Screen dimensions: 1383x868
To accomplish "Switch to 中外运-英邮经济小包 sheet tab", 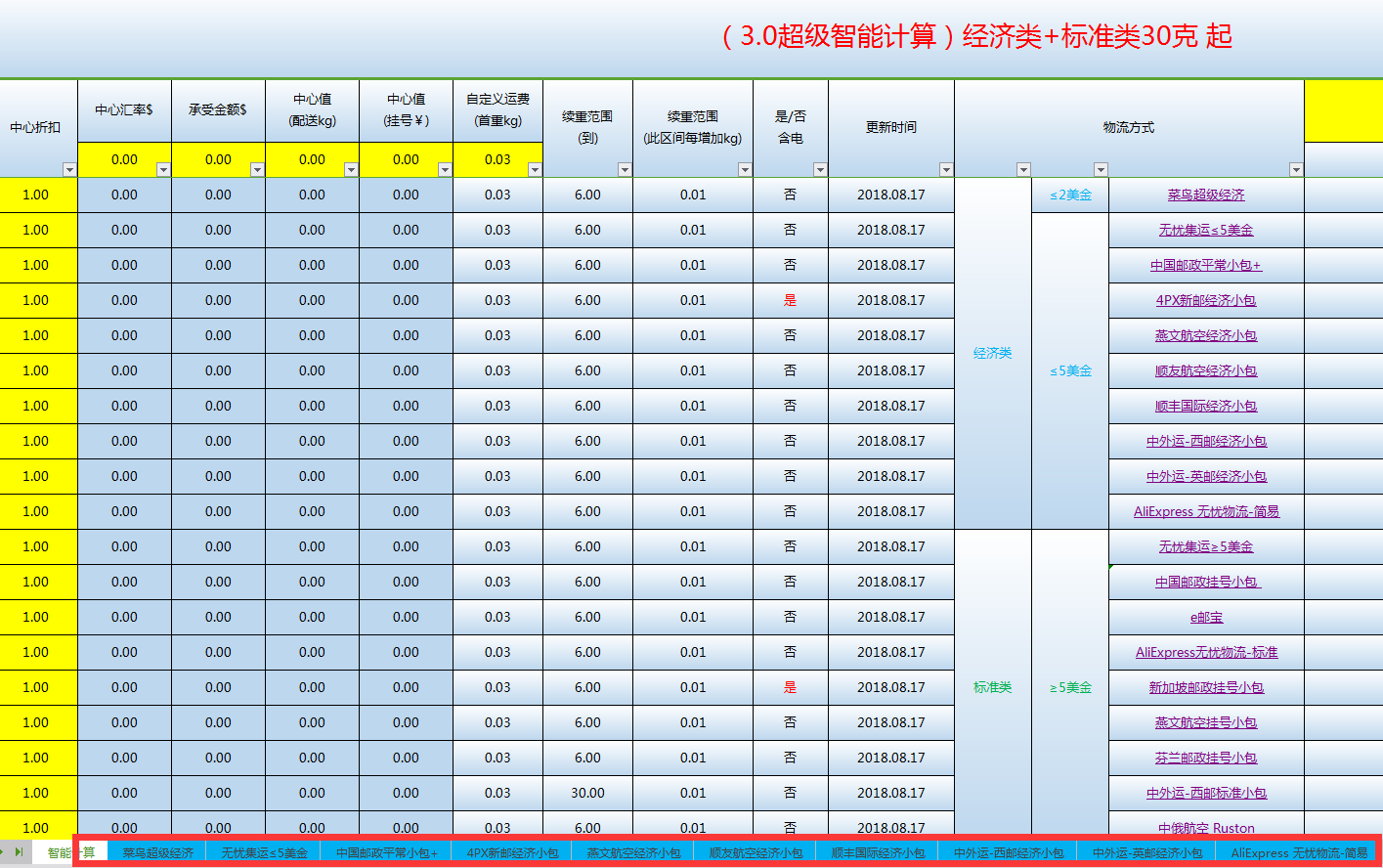I will (1147, 852).
